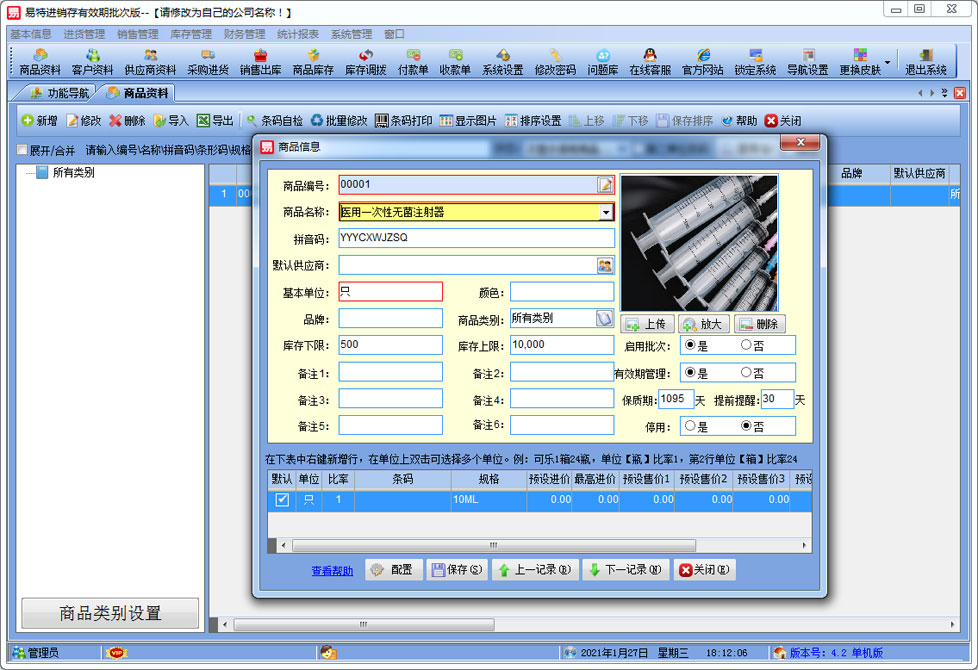Open 采购进货 from the toolbar
This screenshot has width=978, height=670.
tap(207, 62)
